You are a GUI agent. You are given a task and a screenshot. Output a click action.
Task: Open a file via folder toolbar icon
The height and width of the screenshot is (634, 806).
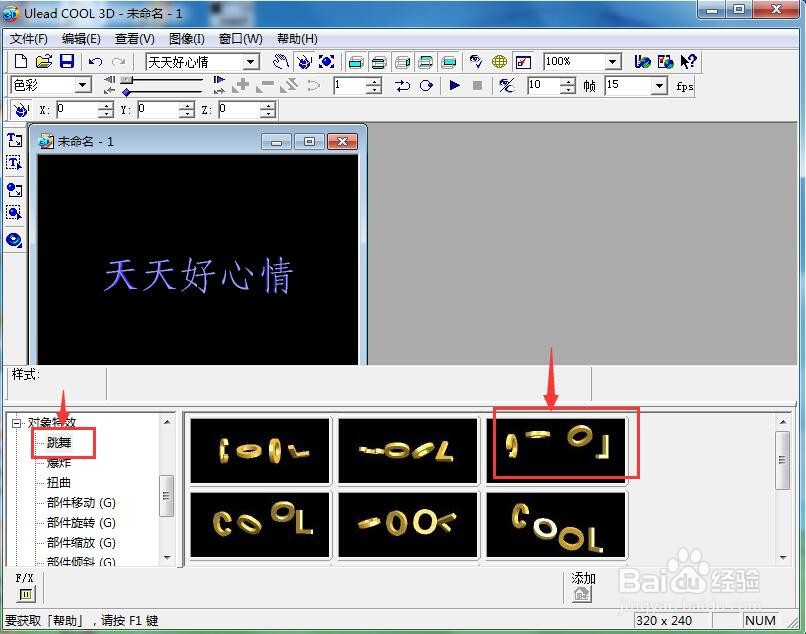[44, 61]
